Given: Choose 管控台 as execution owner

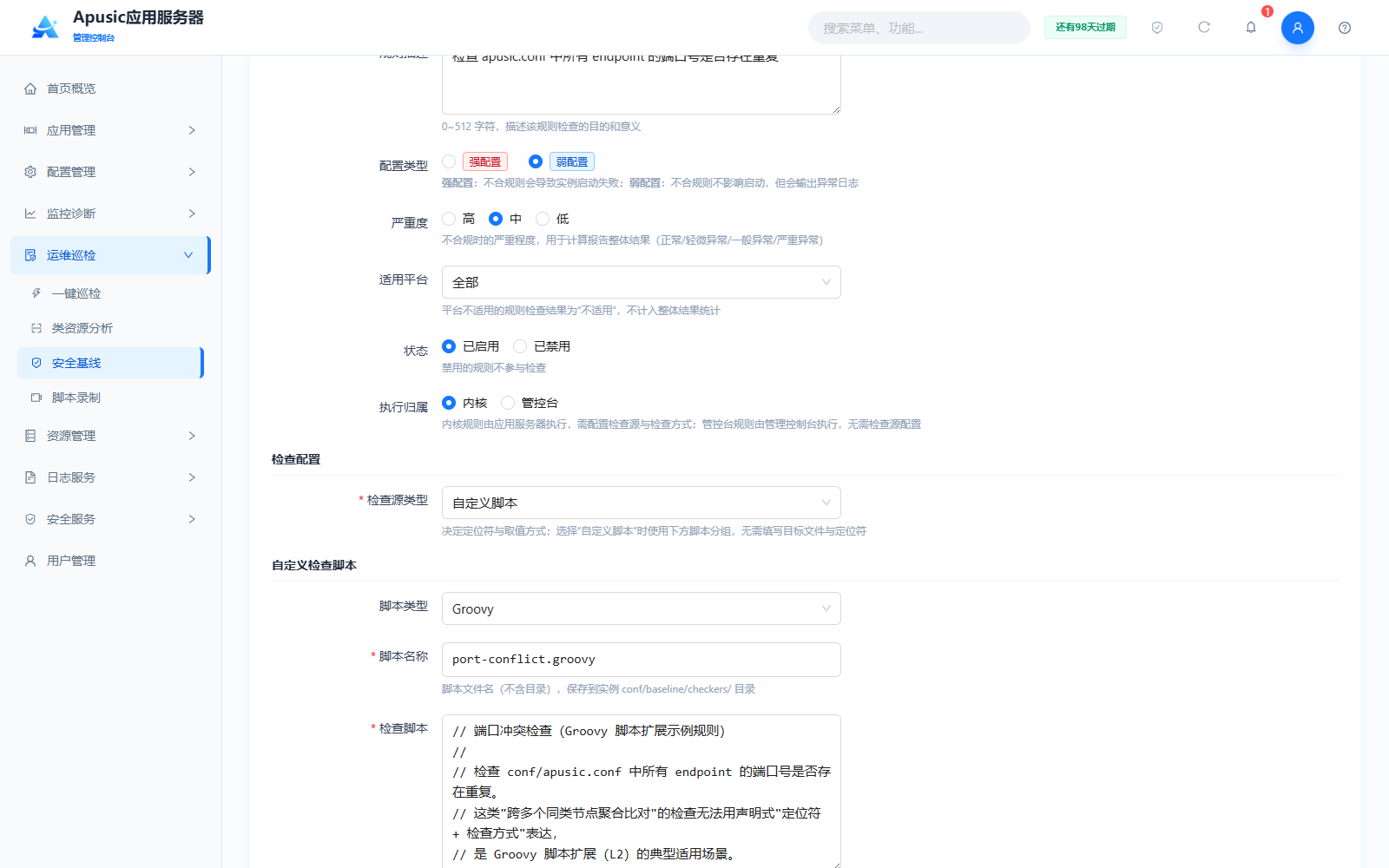Looking at the screenshot, I should pos(508,403).
